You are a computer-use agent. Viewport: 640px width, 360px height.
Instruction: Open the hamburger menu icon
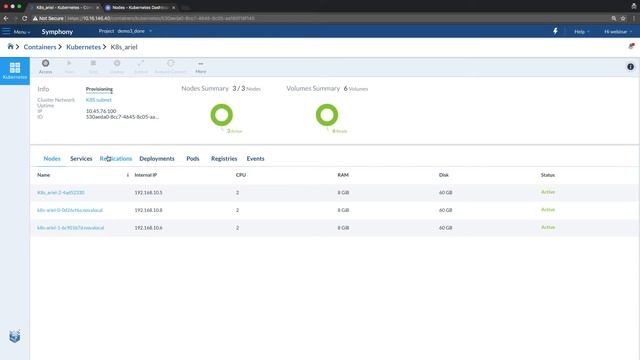[6, 31]
